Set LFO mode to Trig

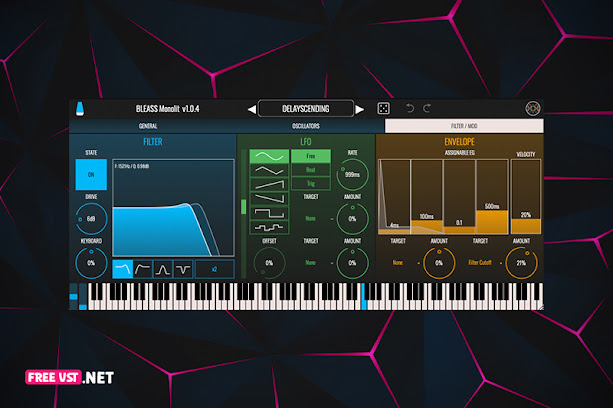coord(311,183)
